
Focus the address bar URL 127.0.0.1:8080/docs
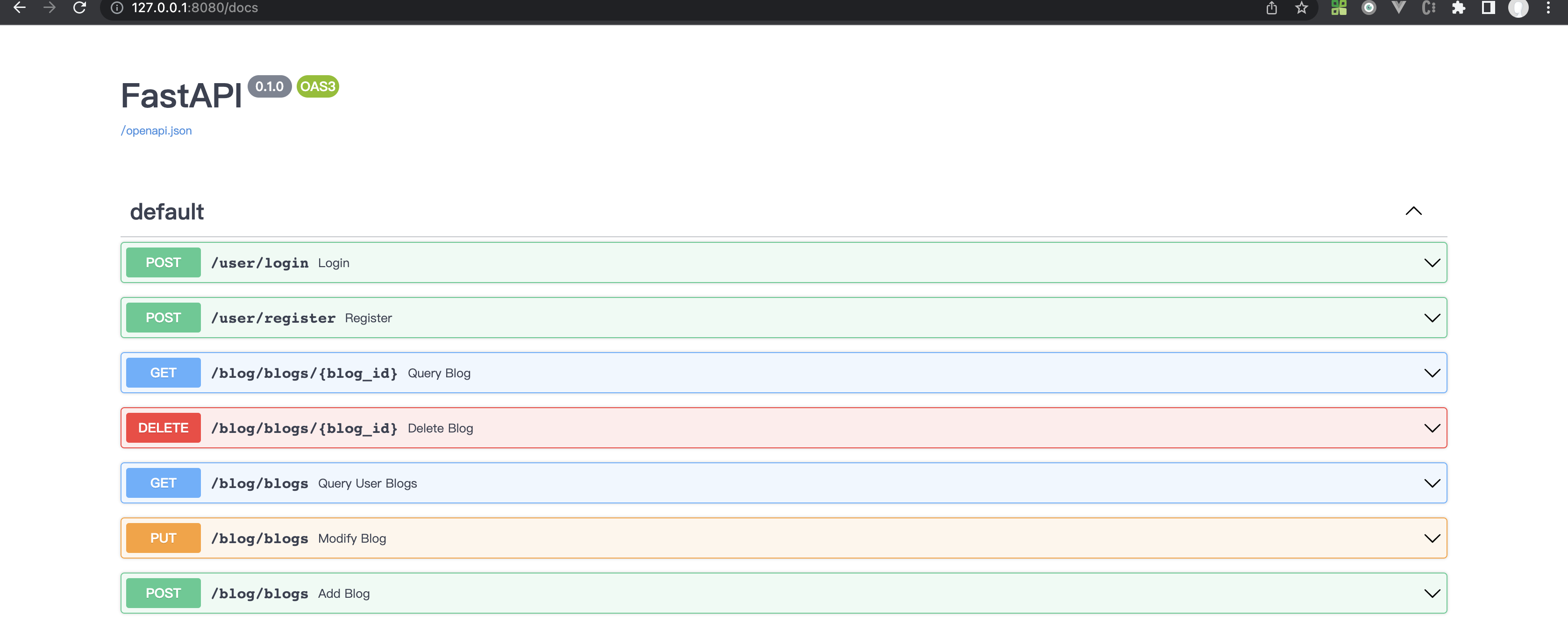point(195,8)
